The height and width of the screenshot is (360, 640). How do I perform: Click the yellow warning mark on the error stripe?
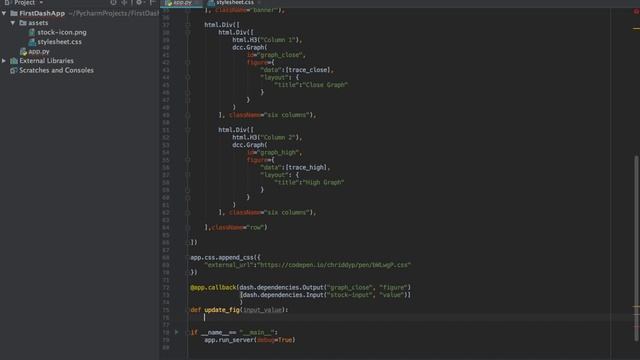click(x=636, y=29)
